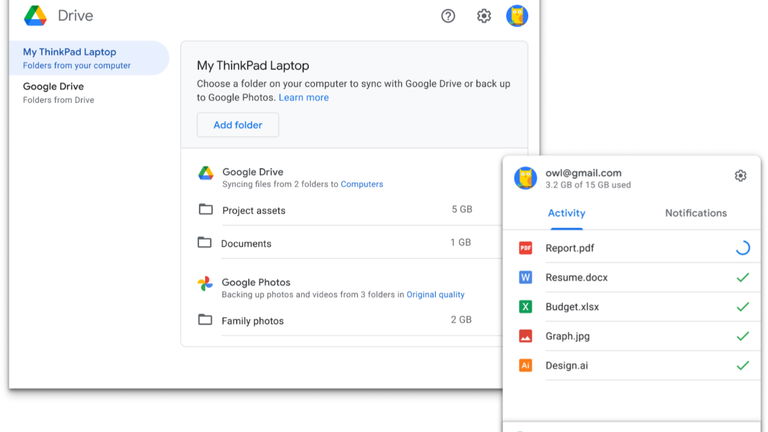The height and width of the screenshot is (432, 768).
Task: Switch to the Notifications tab
Action: pyautogui.click(x=696, y=213)
